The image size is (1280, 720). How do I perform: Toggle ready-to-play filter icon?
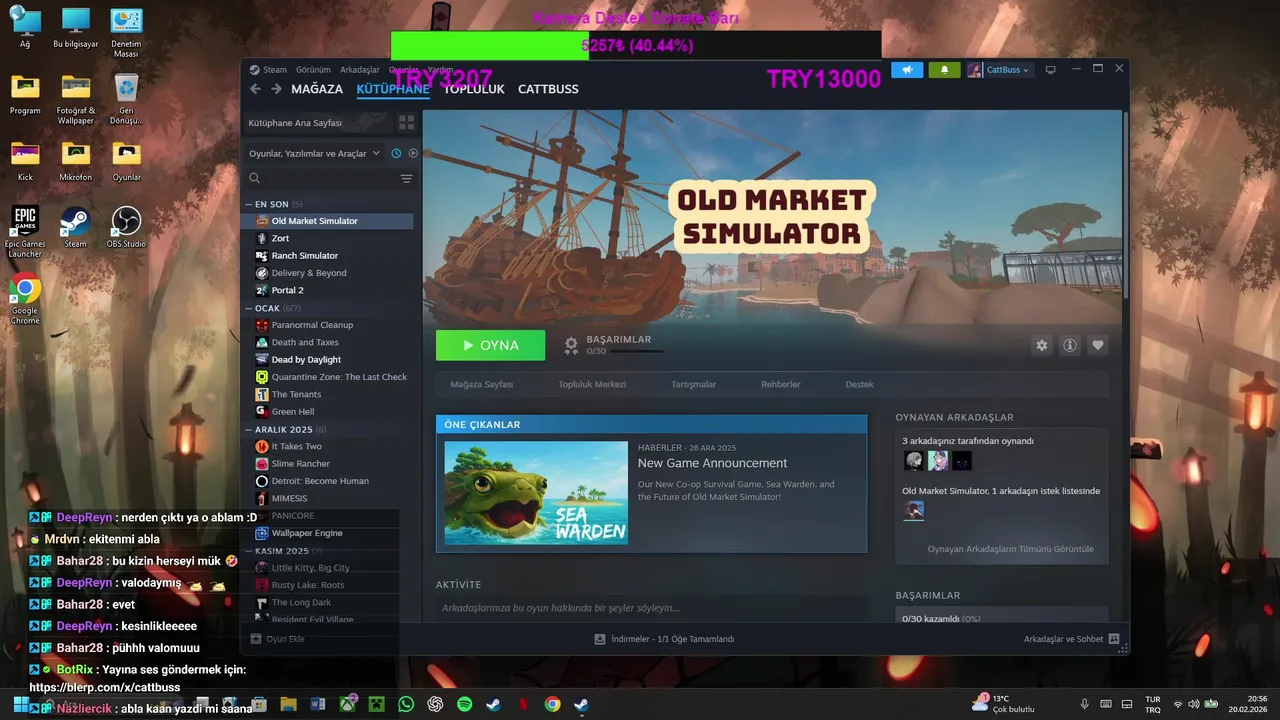(x=412, y=153)
